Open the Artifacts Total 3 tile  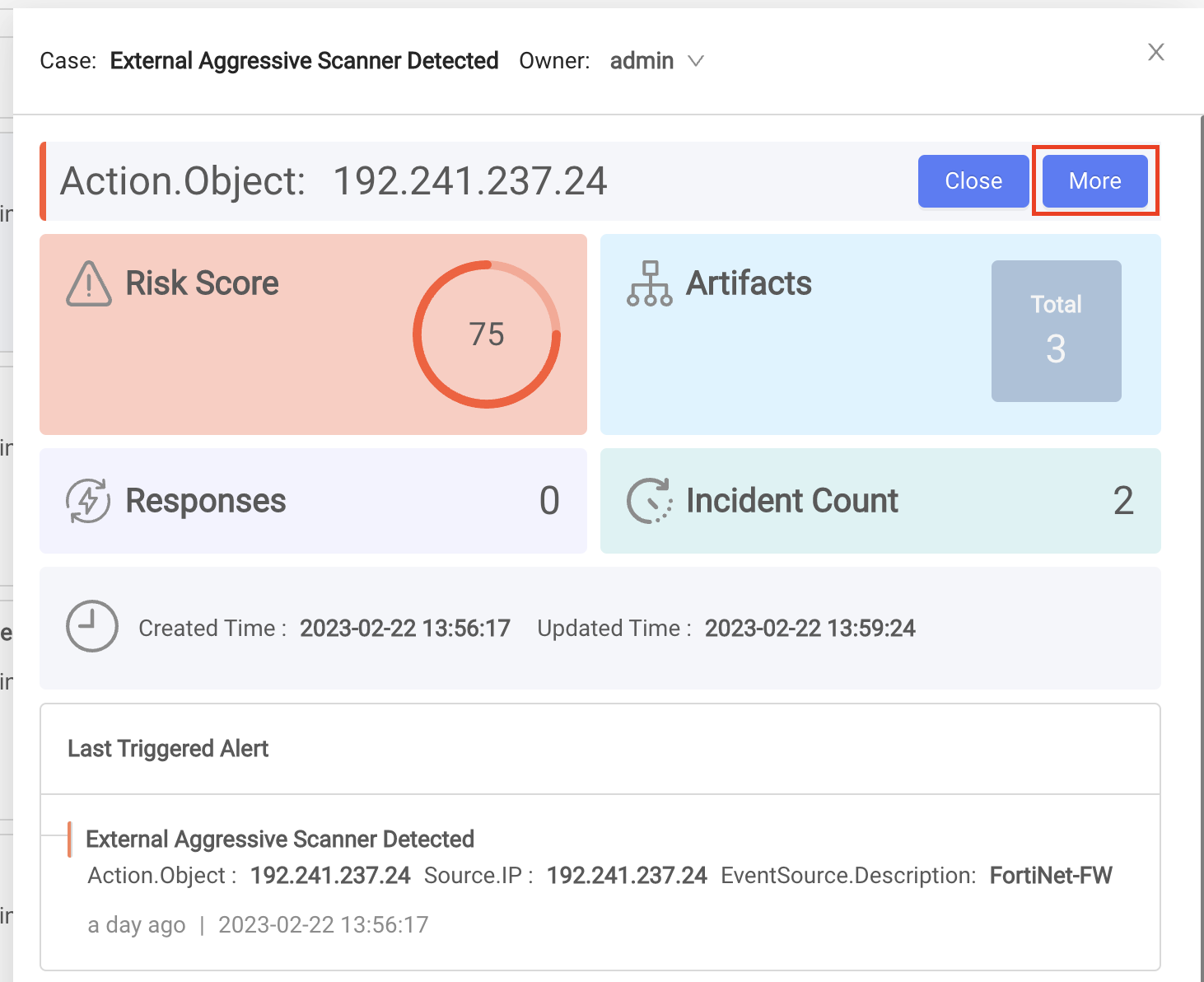1057,331
